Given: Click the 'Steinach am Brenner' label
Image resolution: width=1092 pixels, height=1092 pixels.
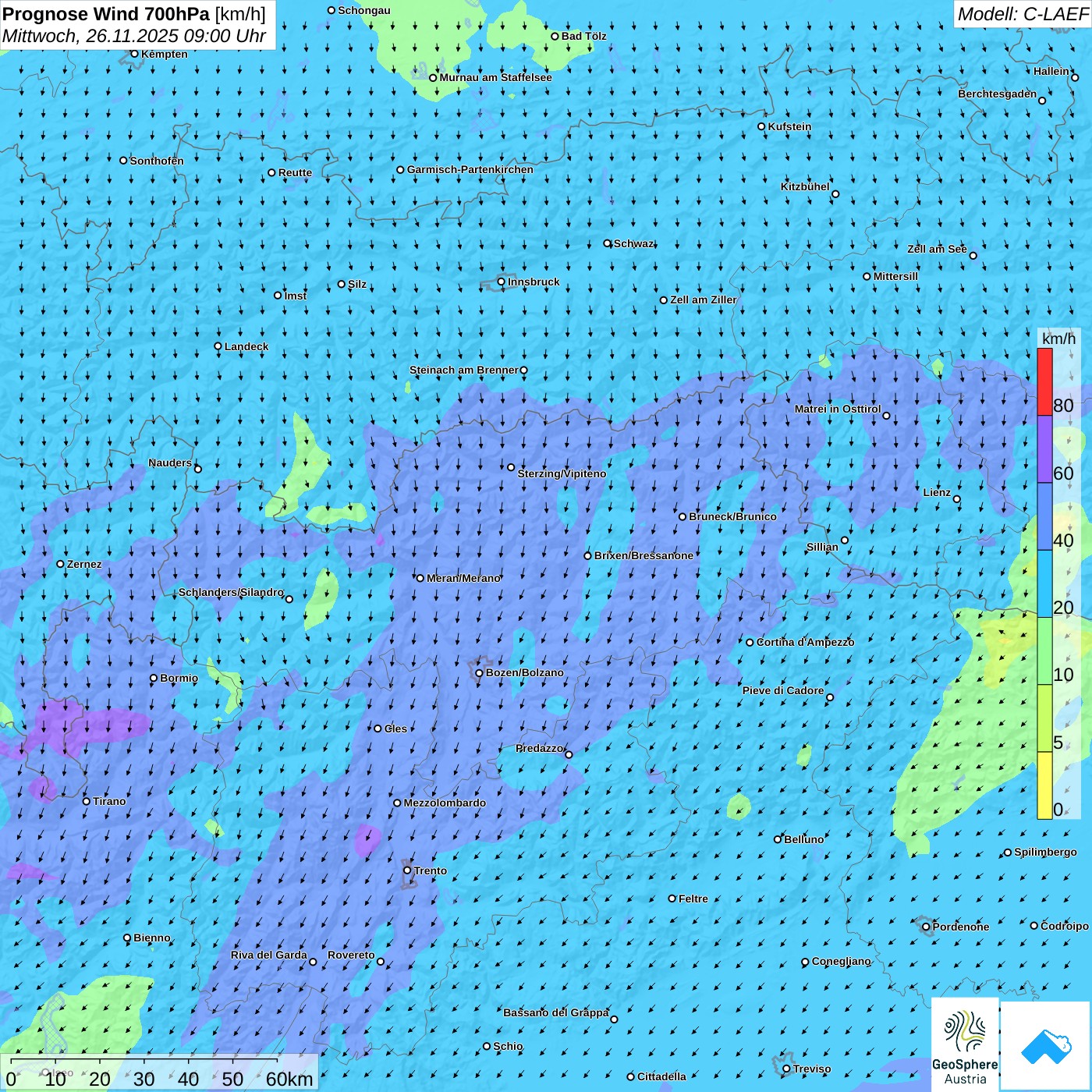Looking at the screenshot, I should 463,370.
